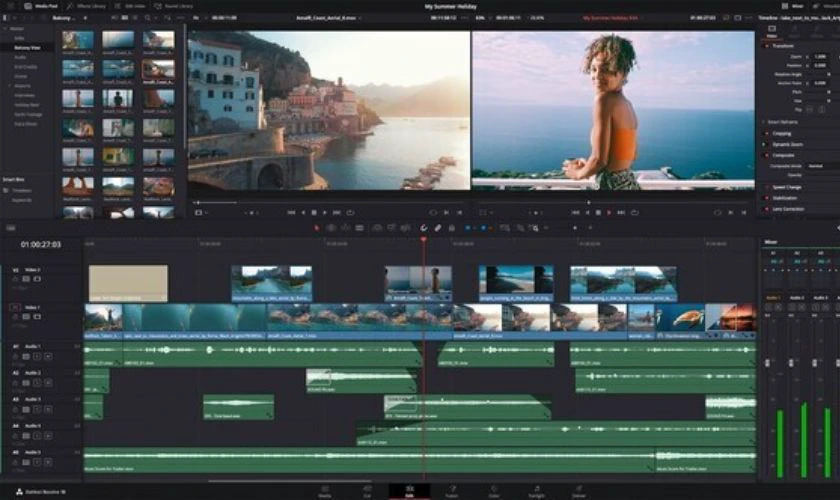Expand the Lens Correction section
840x500 pixels.
(x=787, y=209)
